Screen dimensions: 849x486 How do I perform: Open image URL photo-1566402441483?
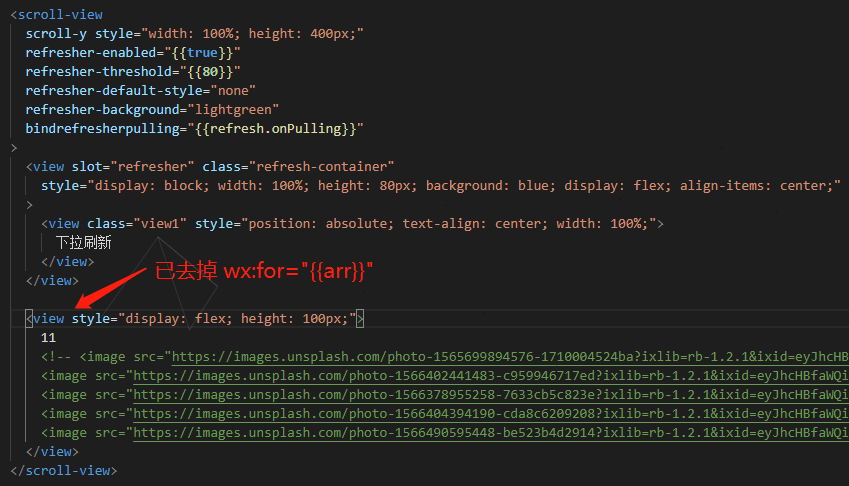coord(491,376)
